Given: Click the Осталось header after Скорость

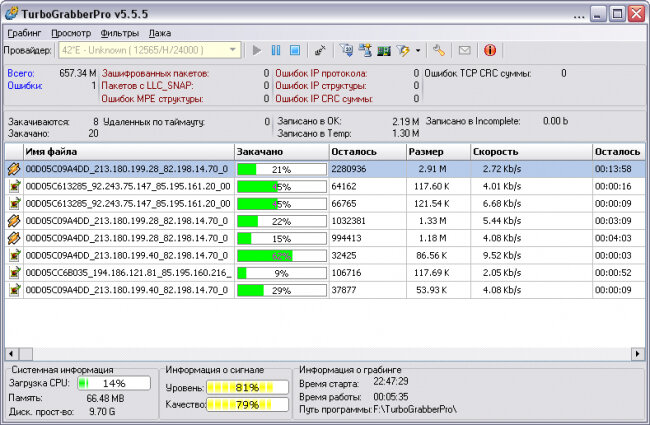Looking at the screenshot, I should [x=618, y=152].
